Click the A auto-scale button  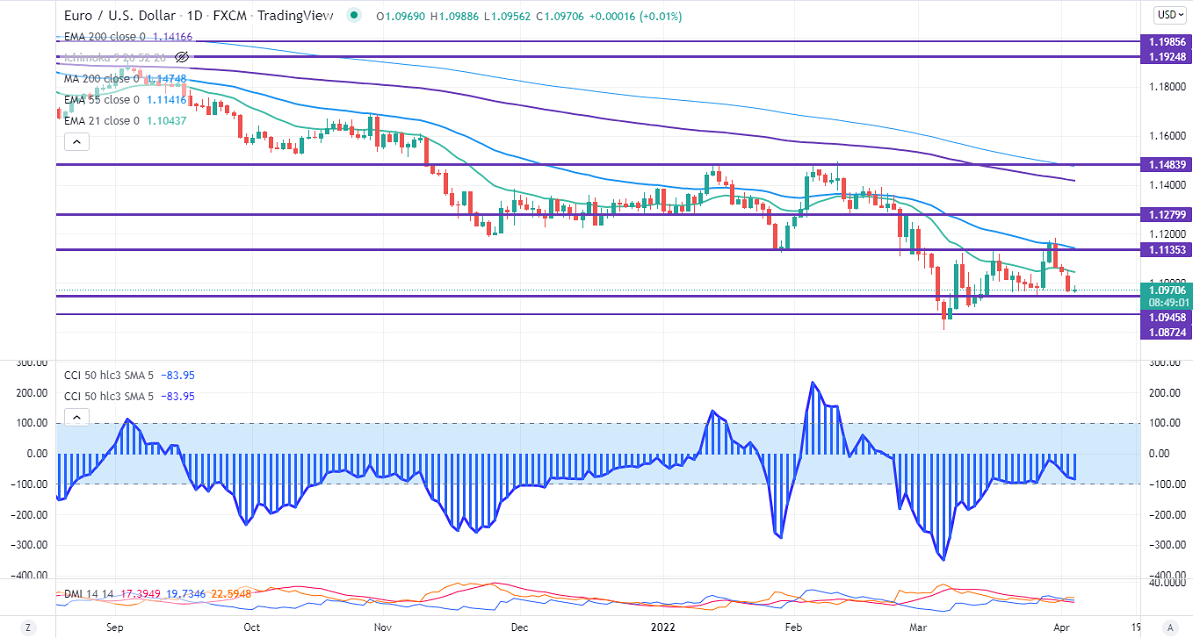click(1169, 628)
